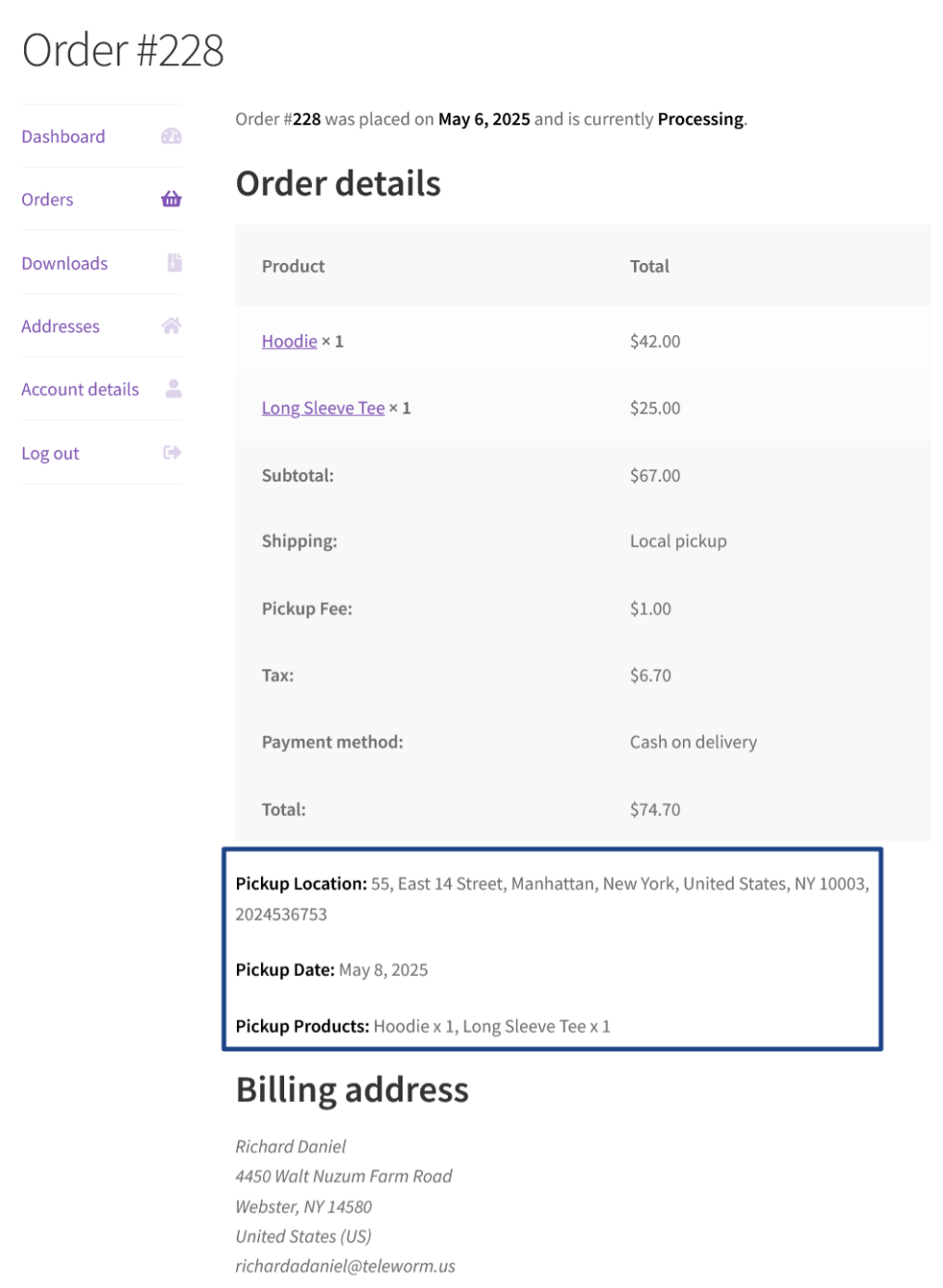Click the Order #228 page title
The image size is (943, 1288).
click(123, 50)
